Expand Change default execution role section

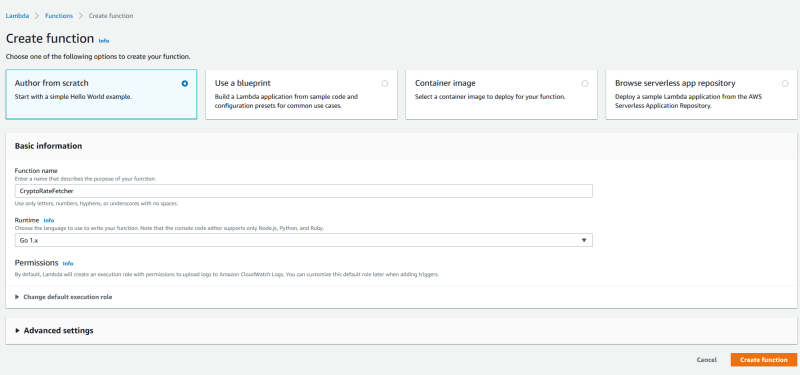pyautogui.click(x=64, y=297)
